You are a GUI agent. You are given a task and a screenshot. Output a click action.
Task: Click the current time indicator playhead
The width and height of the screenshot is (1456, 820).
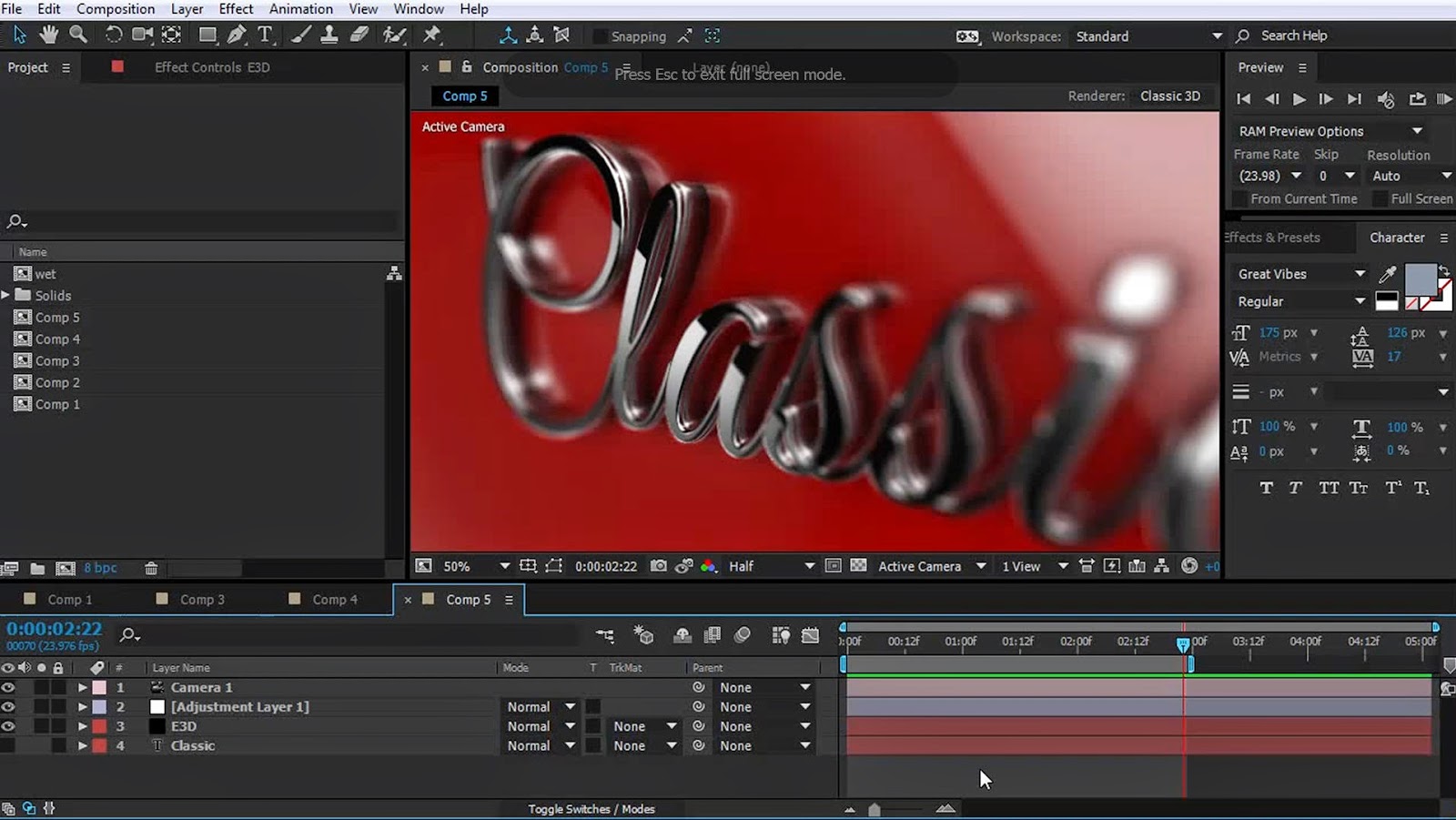[1183, 643]
